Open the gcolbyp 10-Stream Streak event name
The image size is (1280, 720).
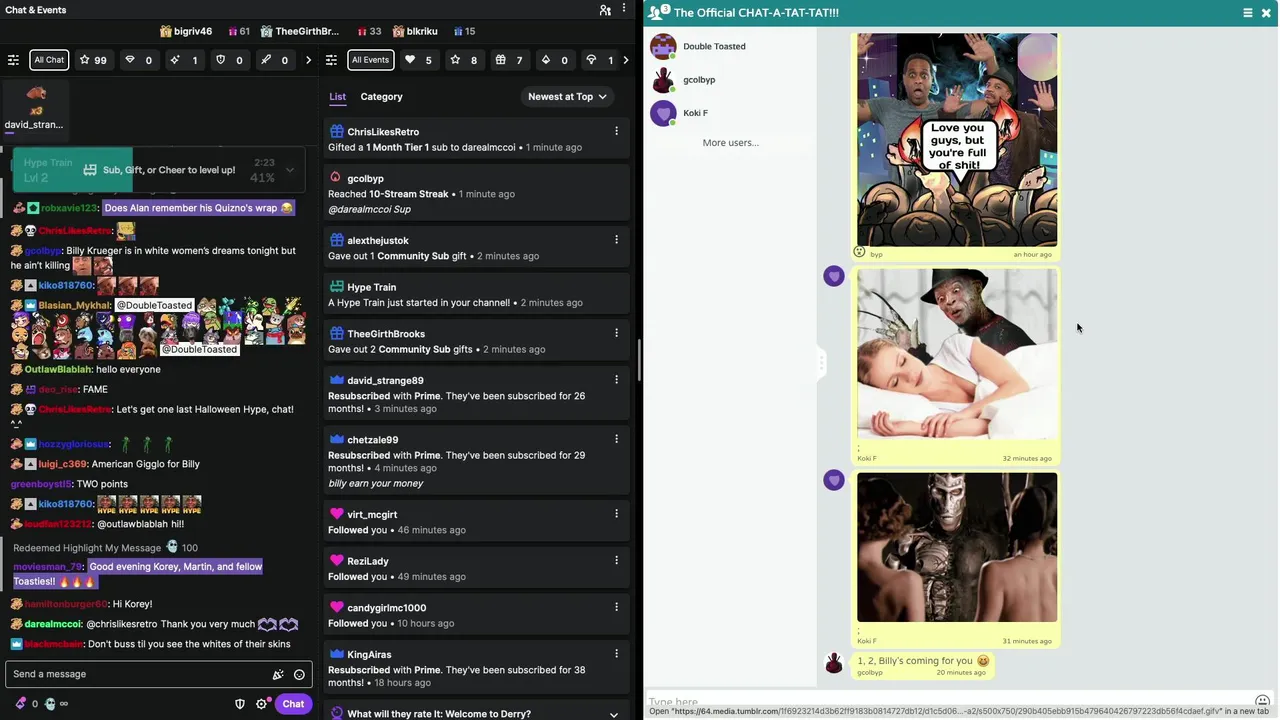tap(365, 178)
